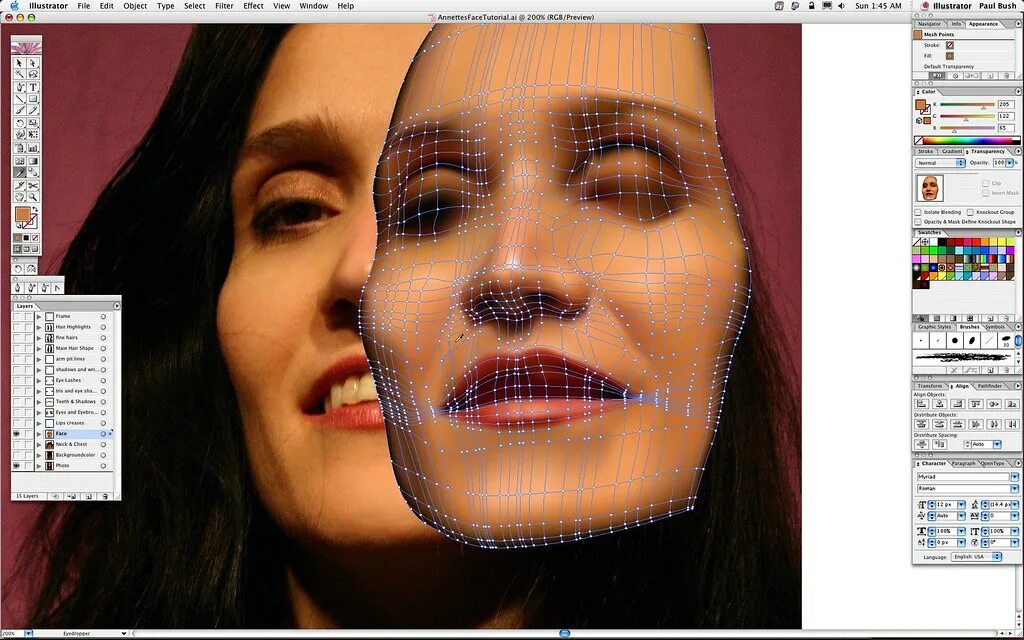
Task: Select the Zoom magnifier tool
Action: click(x=33, y=197)
